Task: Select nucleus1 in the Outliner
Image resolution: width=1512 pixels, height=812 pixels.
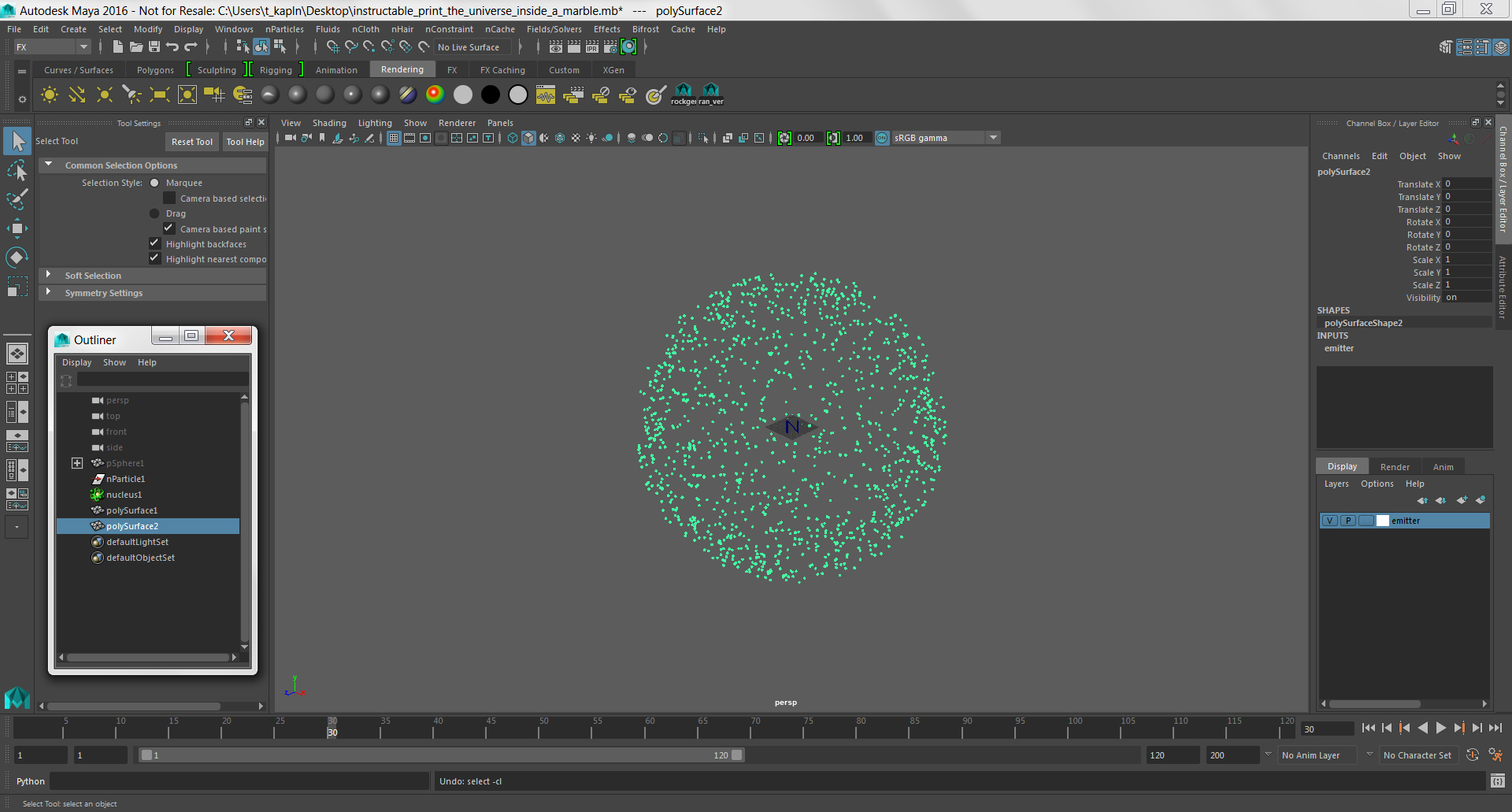Action: pos(124,495)
